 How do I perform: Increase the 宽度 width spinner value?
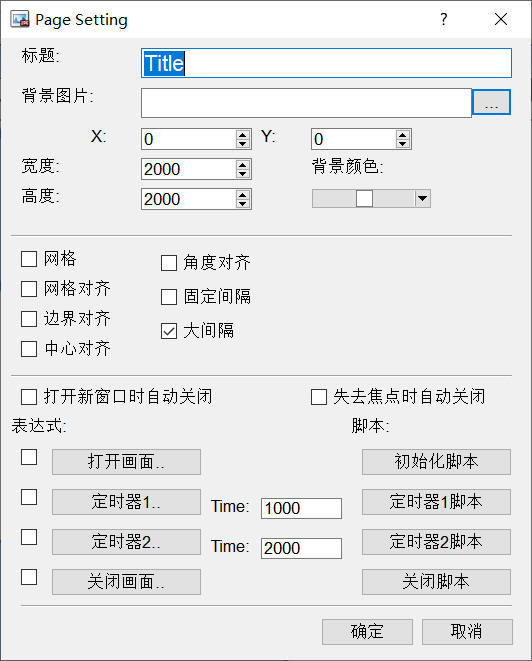242,165
